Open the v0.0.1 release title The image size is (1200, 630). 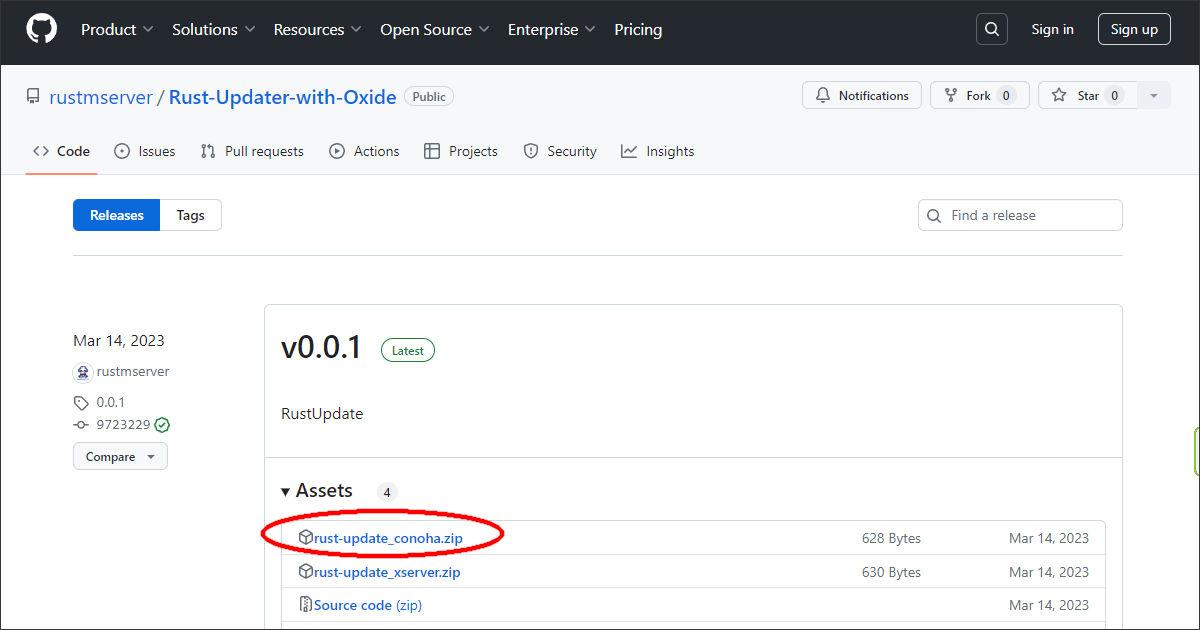coord(321,347)
